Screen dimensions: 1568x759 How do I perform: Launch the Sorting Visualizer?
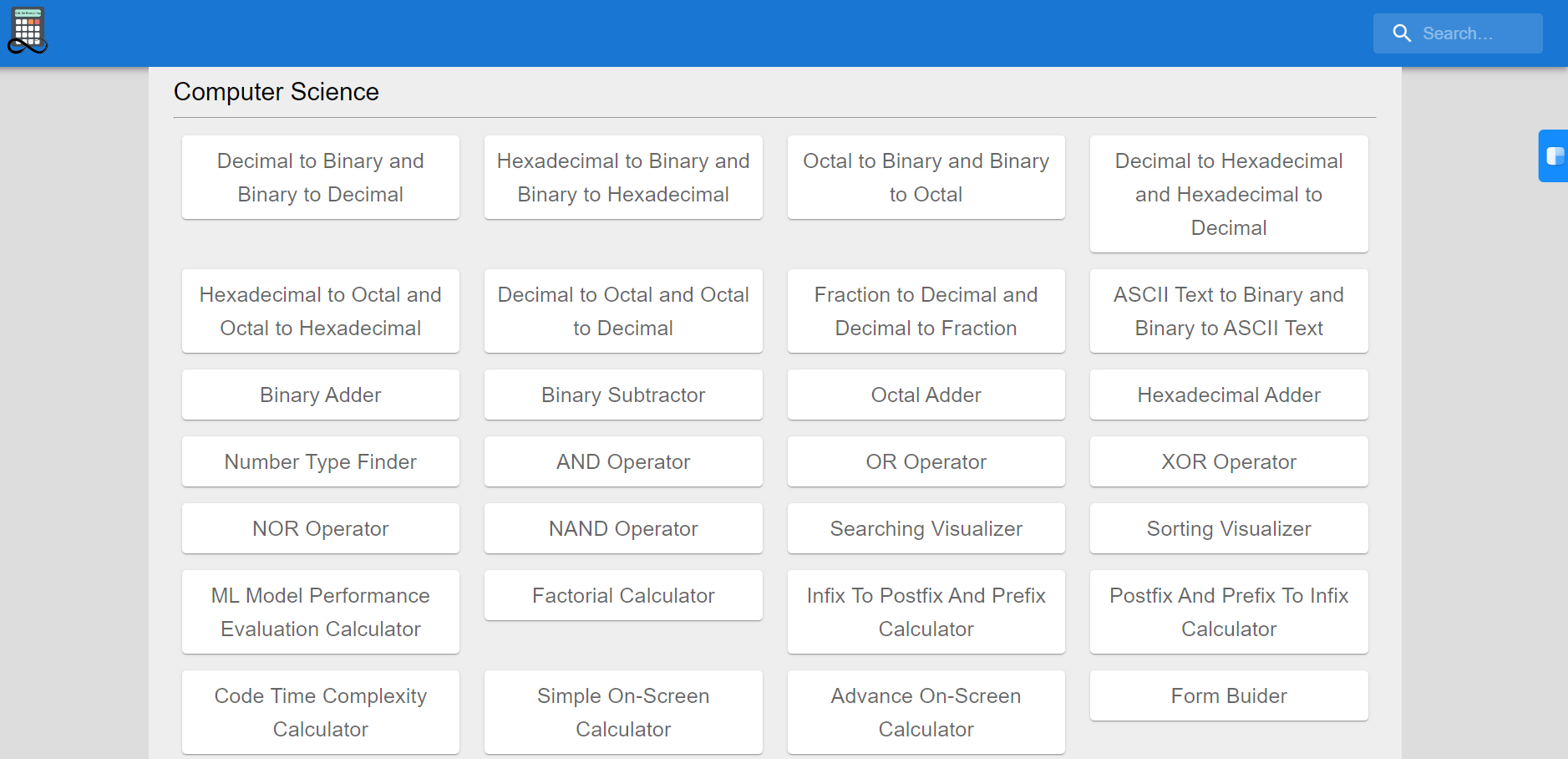[1229, 528]
